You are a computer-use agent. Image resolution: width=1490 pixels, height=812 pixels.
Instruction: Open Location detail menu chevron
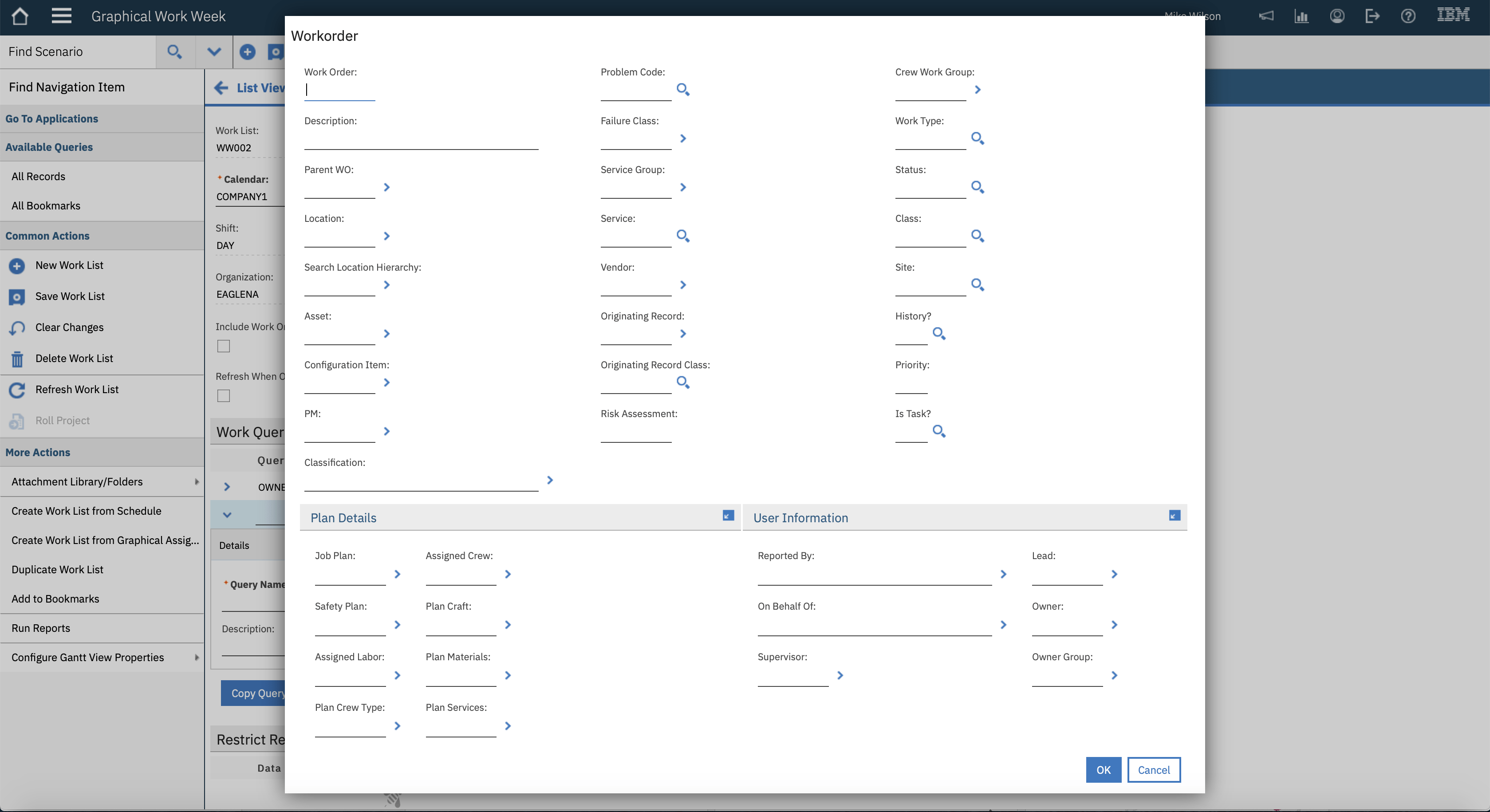387,236
